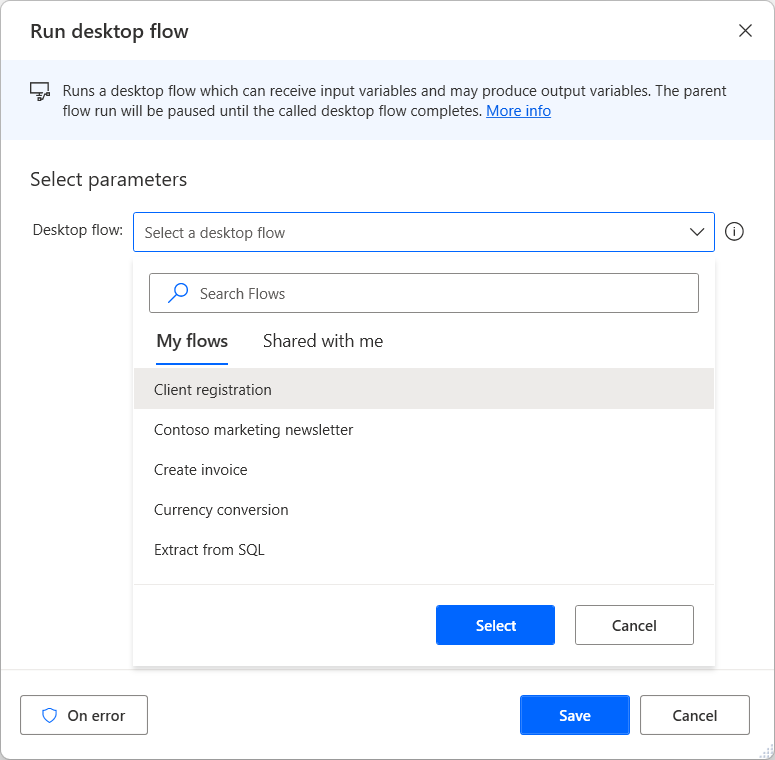
Task: Confirm with the blue Select button
Action: click(495, 625)
